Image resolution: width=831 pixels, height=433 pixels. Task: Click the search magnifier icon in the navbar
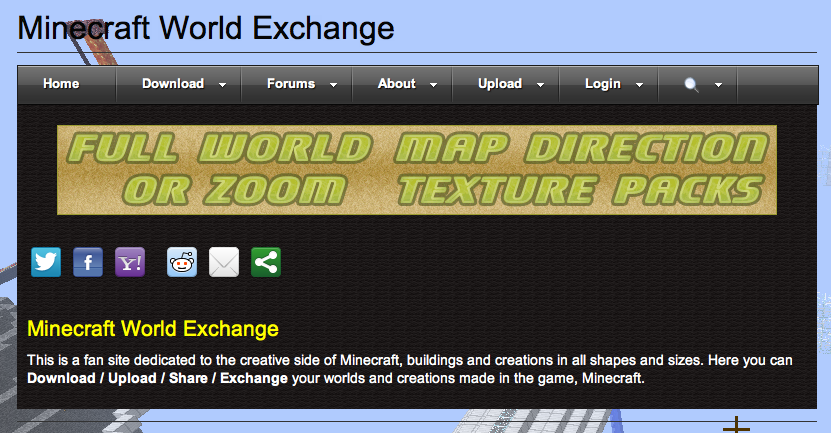coord(691,84)
